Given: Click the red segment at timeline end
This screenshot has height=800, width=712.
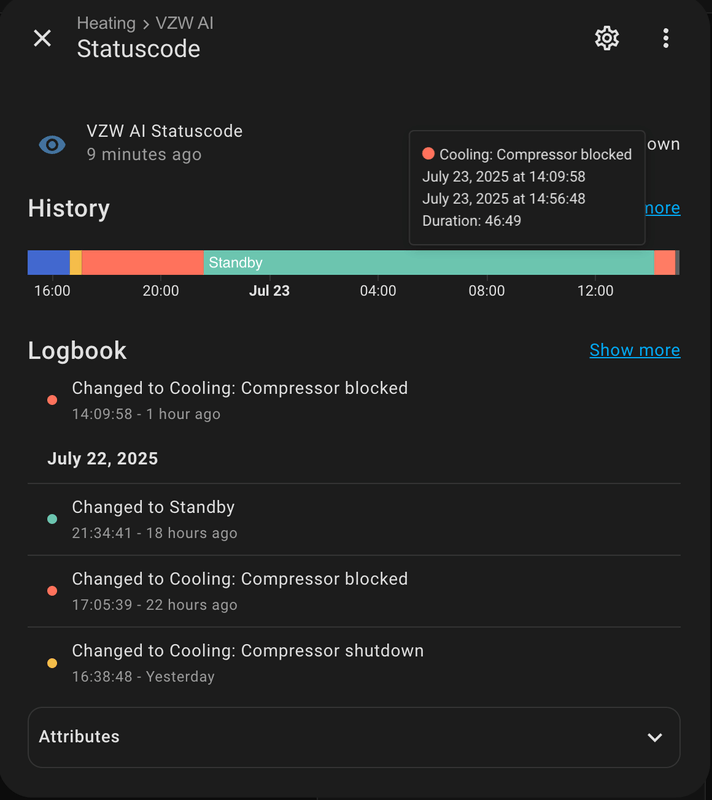Looking at the screenshot, I should 664,263.
